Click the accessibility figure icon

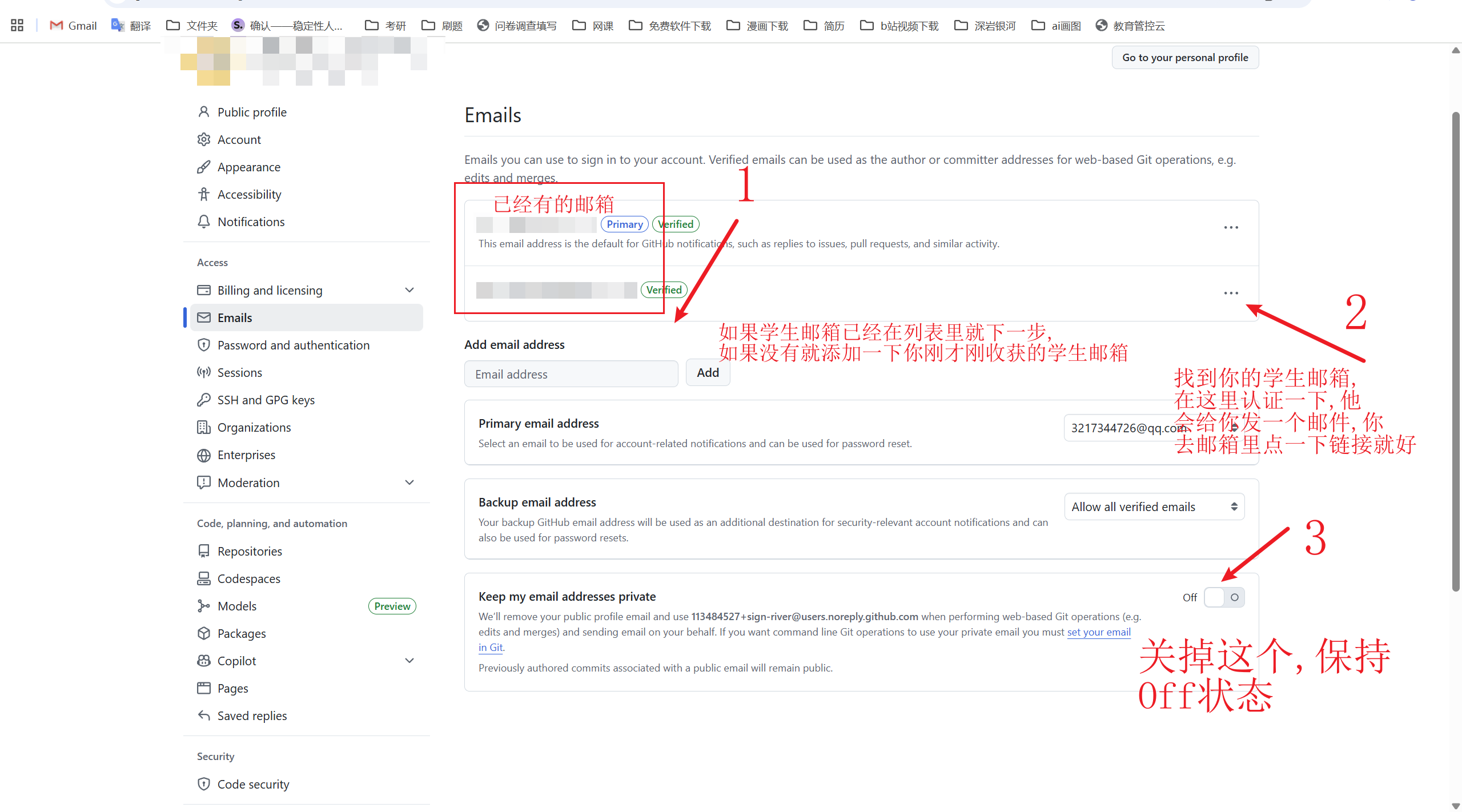pos(203,194)
